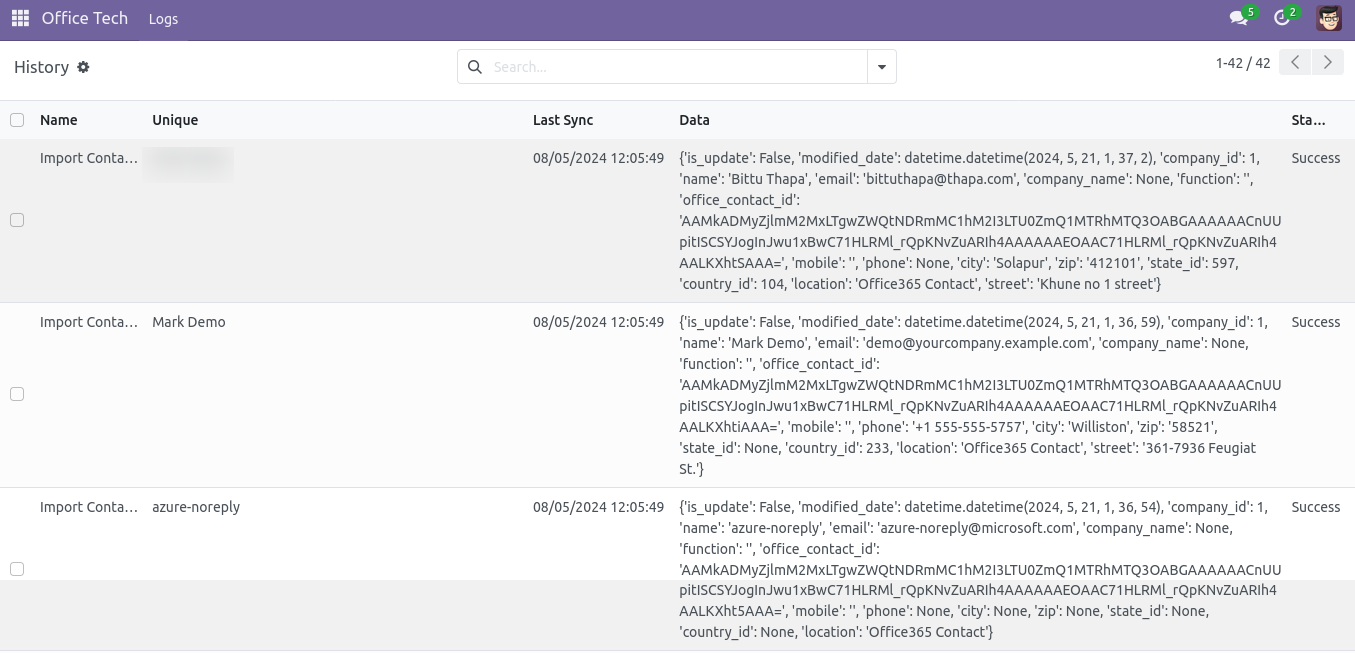Tick the azure-noreply row checkbox

[x=17, y=569]
